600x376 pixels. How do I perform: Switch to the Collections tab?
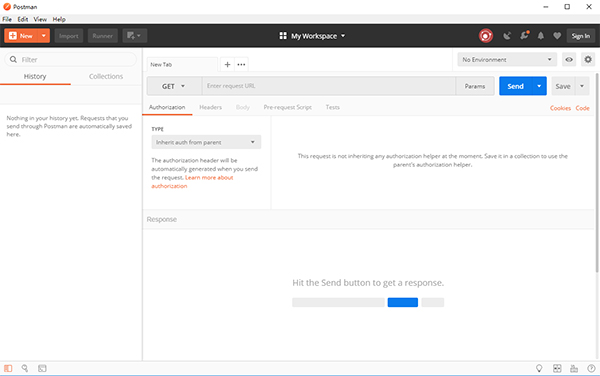[x=106, y=77]
